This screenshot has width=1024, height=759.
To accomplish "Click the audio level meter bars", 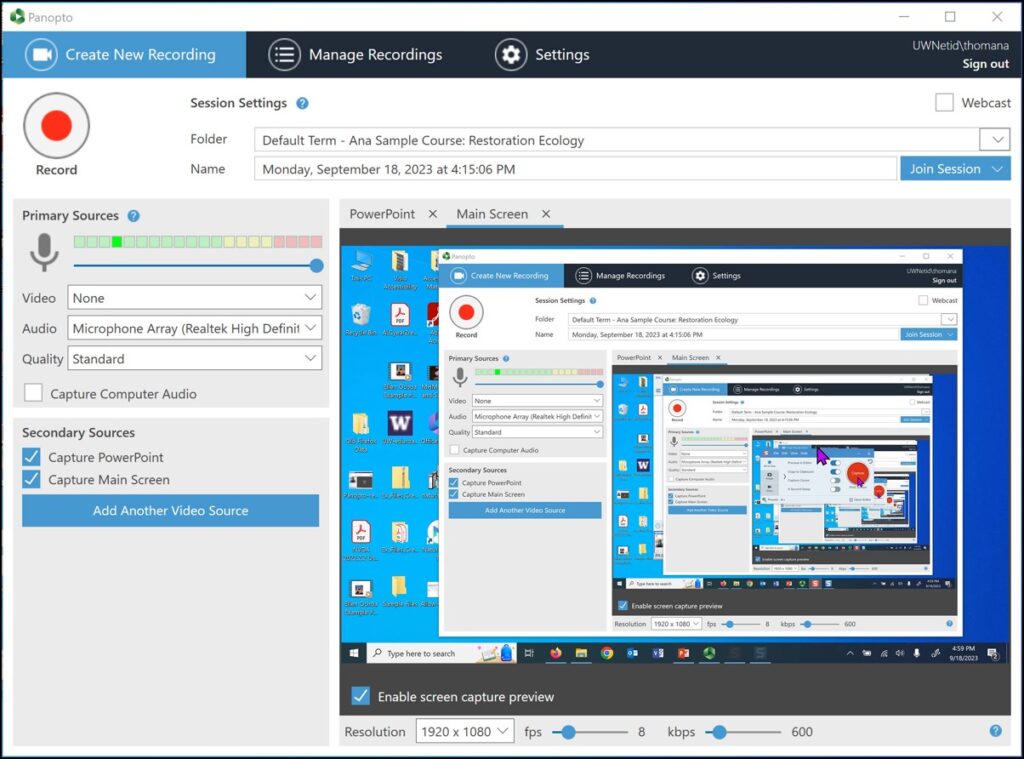I will point(198,242).
